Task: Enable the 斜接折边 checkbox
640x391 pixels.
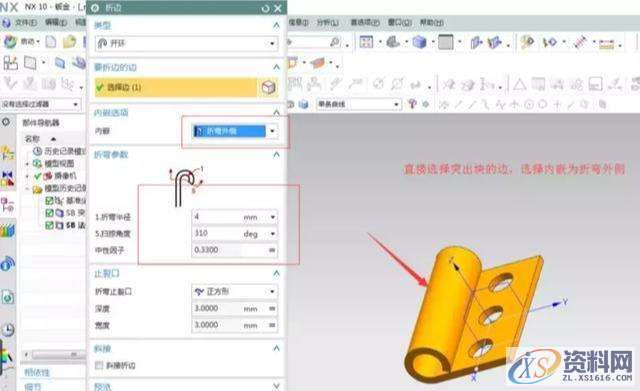Action: (x=99, y=365)
